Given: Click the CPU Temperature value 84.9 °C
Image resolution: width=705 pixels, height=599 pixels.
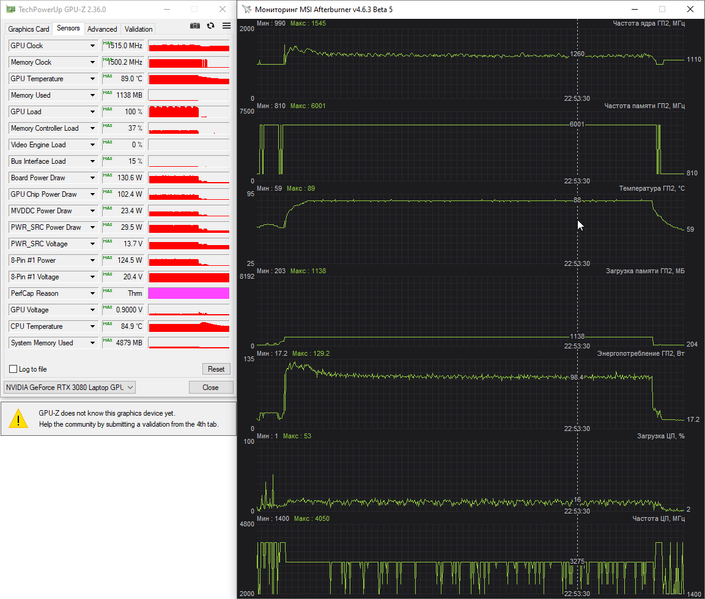Looking at the screenshot, I should [x=131, y=326].
